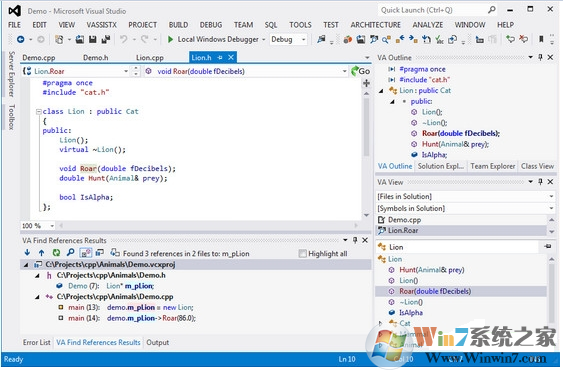Click the VA spell check icon
This screenshot has height=372, width=563.
click(439, 39)
